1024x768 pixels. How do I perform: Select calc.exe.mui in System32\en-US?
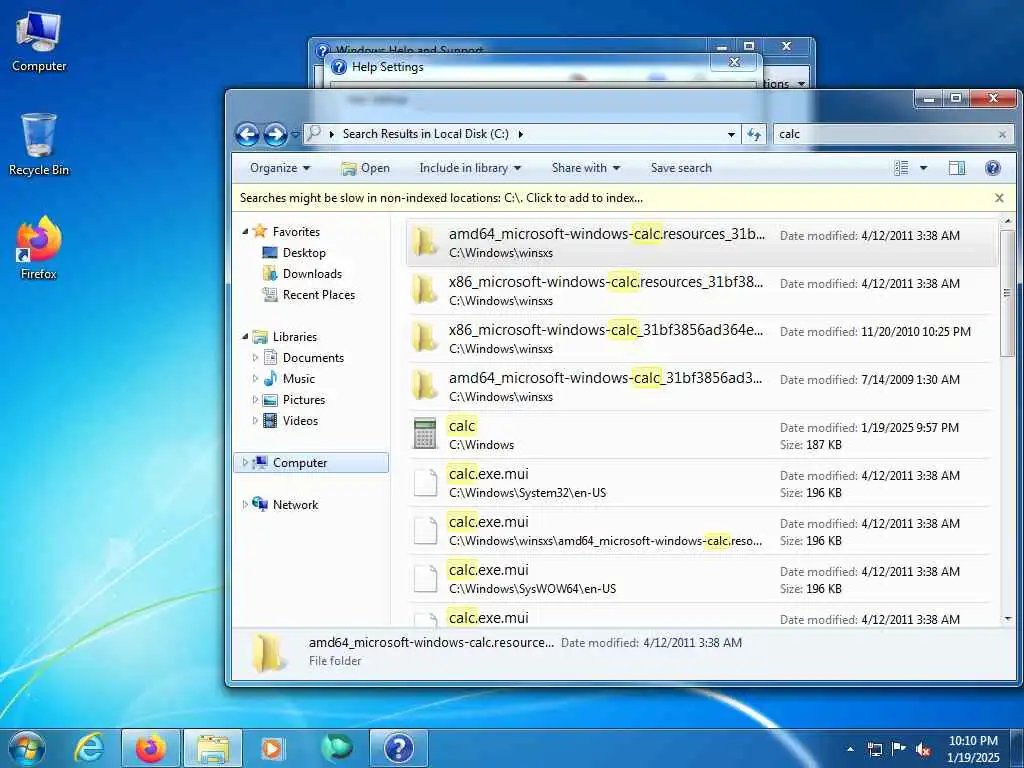(701, 483)
